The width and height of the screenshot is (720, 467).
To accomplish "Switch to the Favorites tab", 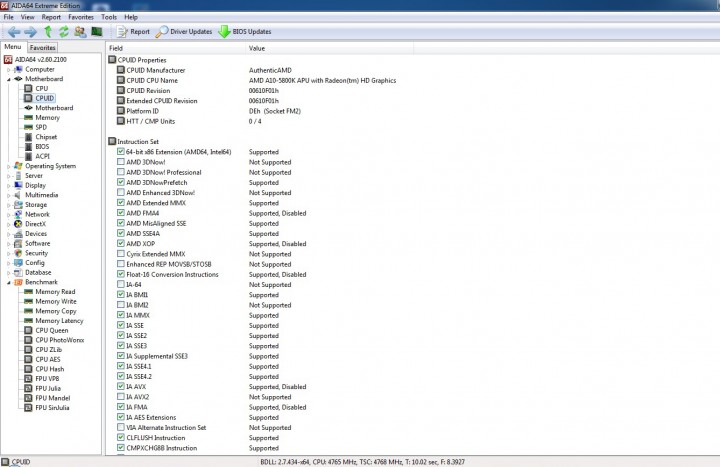I will [x=43, y=47].
